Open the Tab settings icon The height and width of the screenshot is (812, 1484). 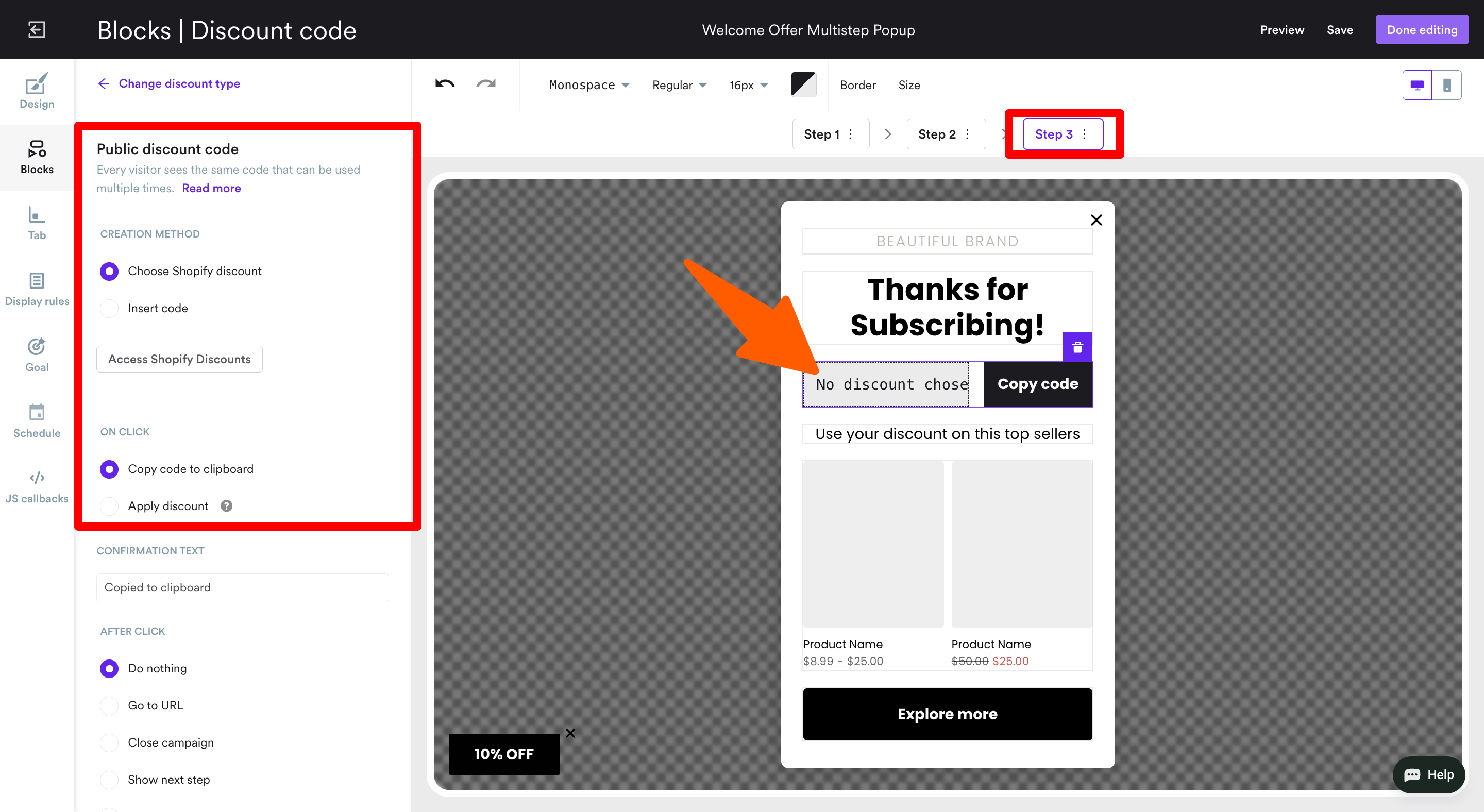click(x=37, y=223)
